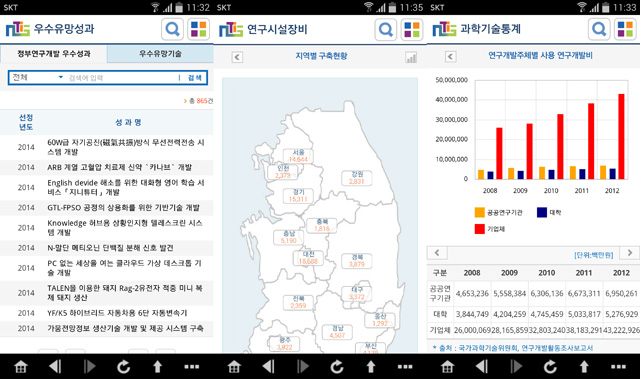Click the 4,653,236 table cell
Viewport: 640px width, 379px height.
tap(472, 293)
